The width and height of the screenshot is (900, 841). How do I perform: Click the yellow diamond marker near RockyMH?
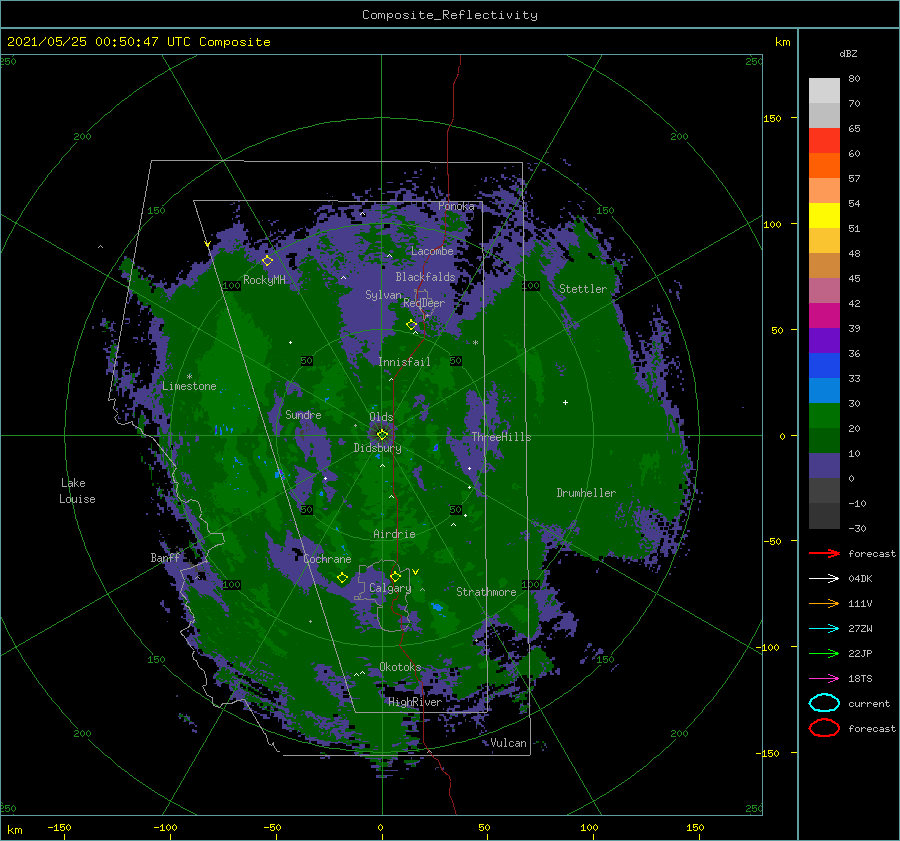click(267, 261)
